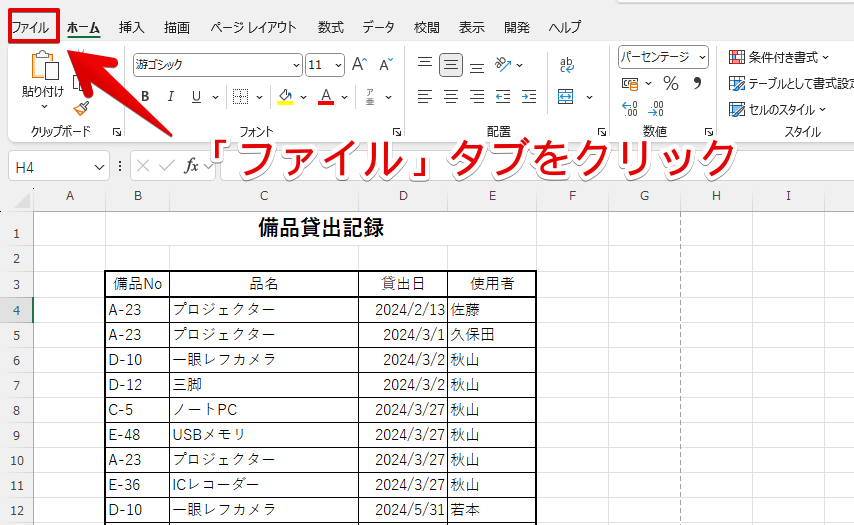The height and width of the screenshot is (525, 854).
Task: Click the Merge and Center icon
Action: tap(566, 97)
